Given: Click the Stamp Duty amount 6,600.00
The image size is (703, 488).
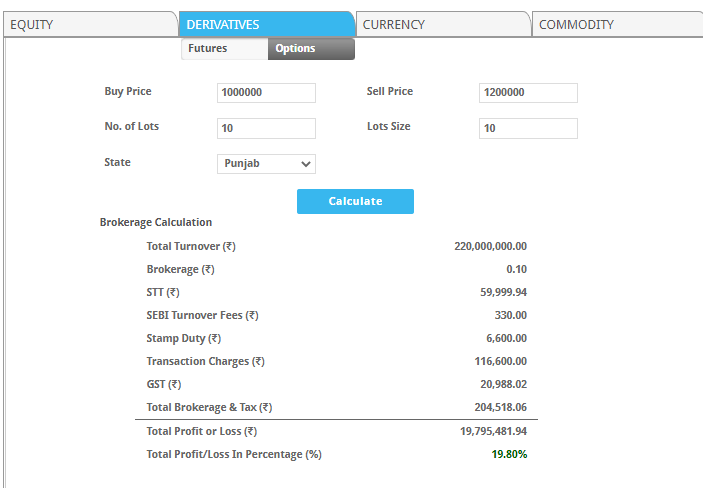Looking at the screenshot, I should [x=507, y=338].
